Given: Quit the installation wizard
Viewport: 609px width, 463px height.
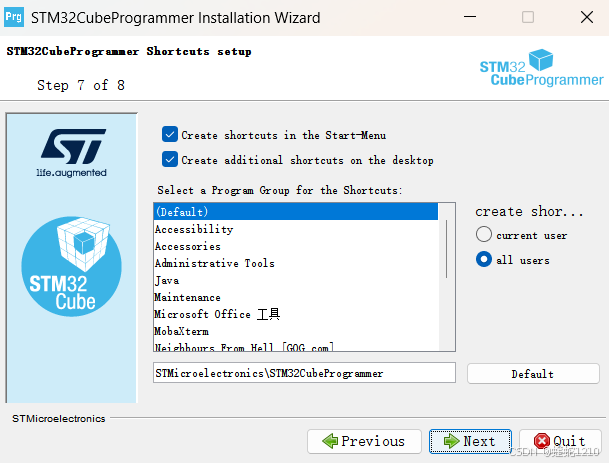Looking at the screenshot, I should pos(560,441).
